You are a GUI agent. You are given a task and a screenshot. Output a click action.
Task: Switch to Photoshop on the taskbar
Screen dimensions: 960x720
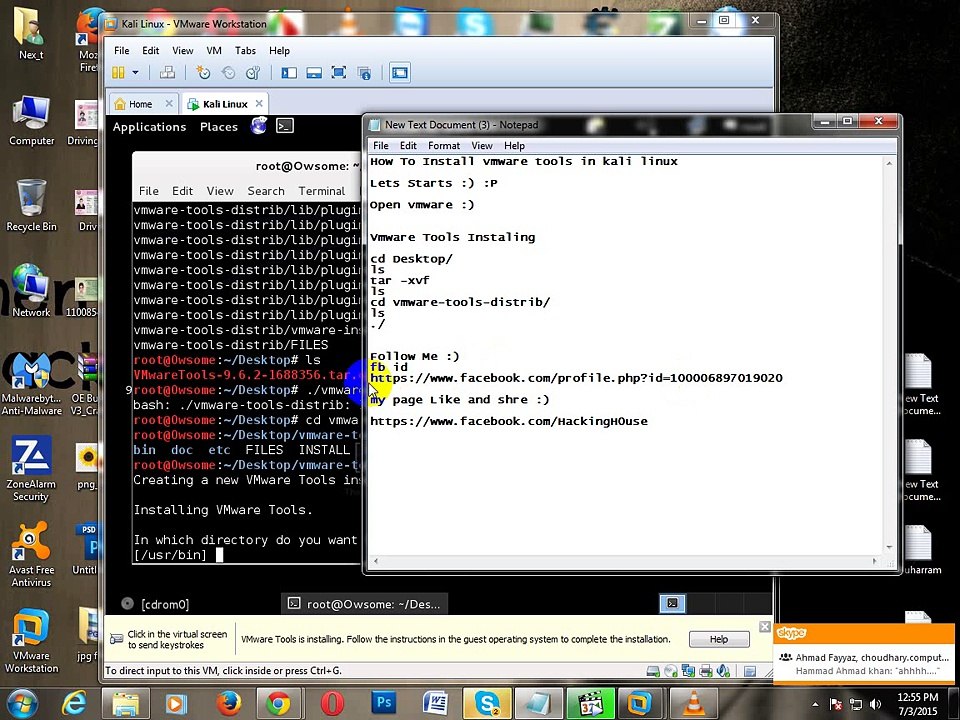tap(384, 703)
